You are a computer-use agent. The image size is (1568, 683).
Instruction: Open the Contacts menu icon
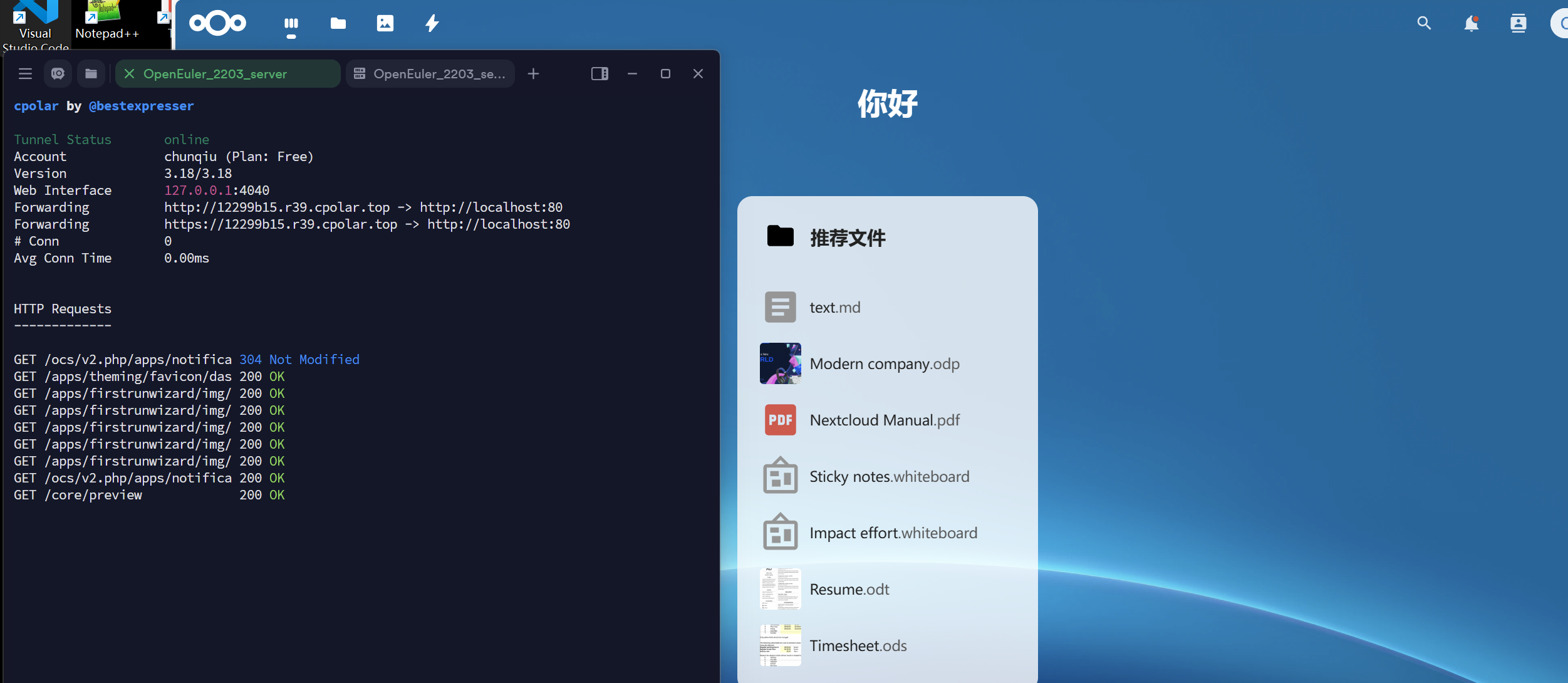(1519, 23)
